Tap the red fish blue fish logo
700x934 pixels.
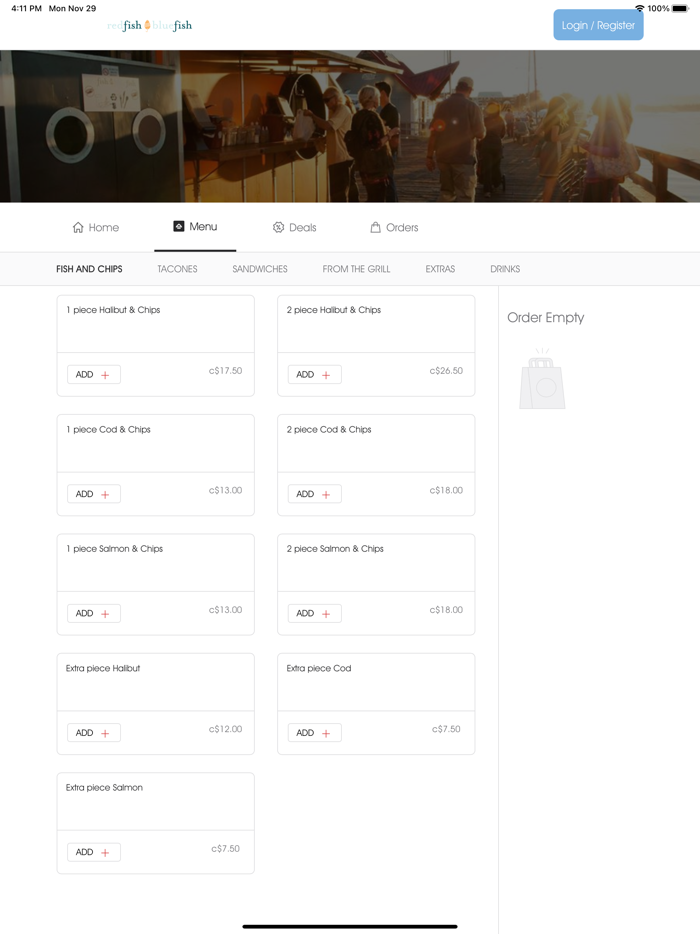[149, 26]
